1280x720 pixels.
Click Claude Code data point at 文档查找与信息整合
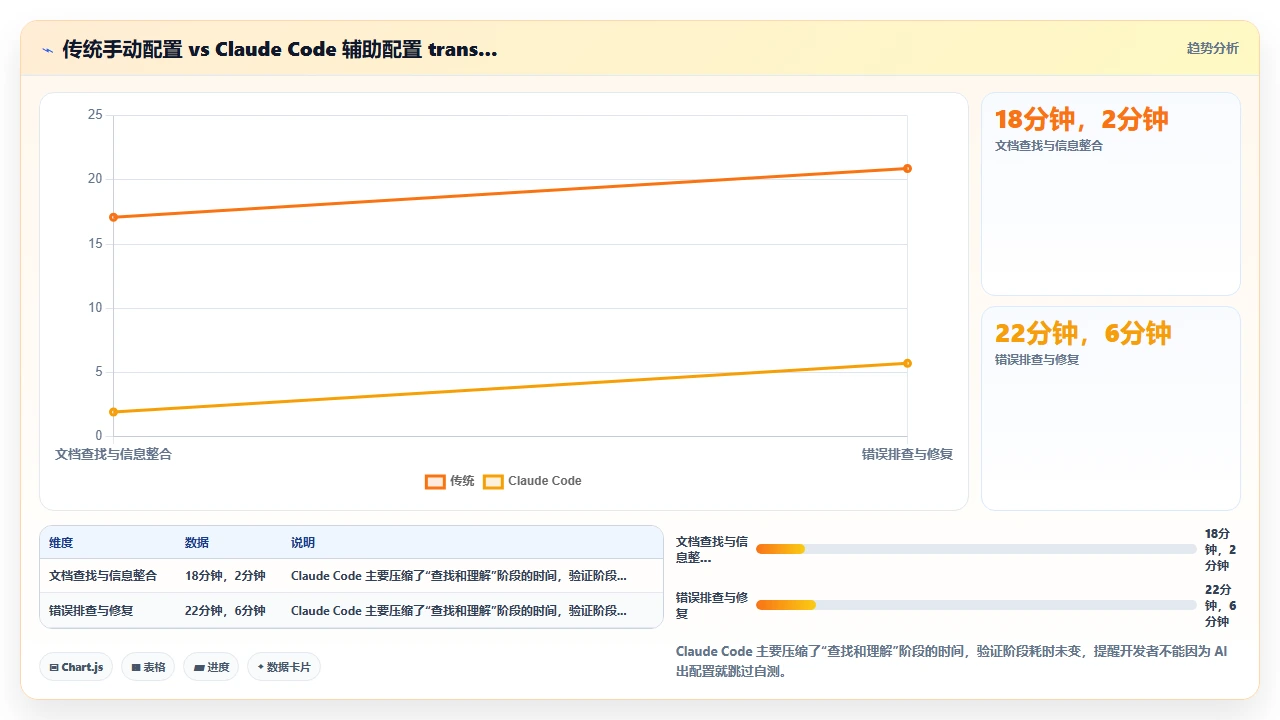coord(113,412)
